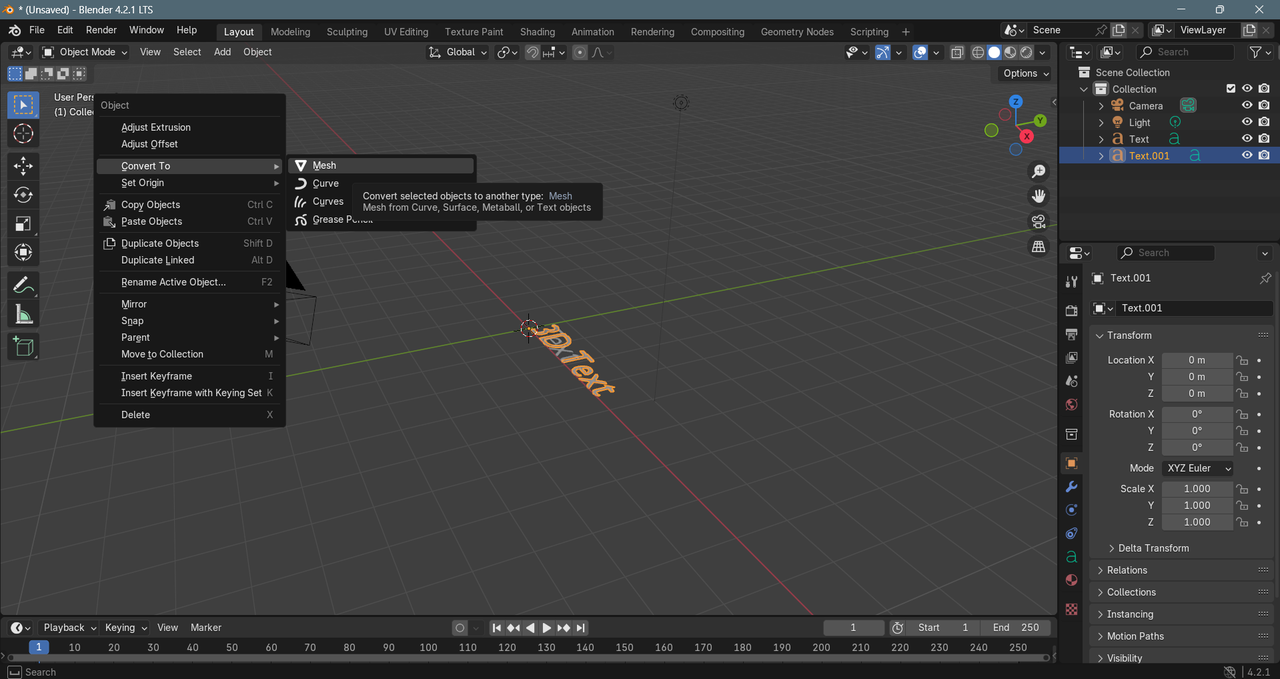1280x679 pixels.
Task: Open the Material properties tab
Action: (x=1071, y=580)
